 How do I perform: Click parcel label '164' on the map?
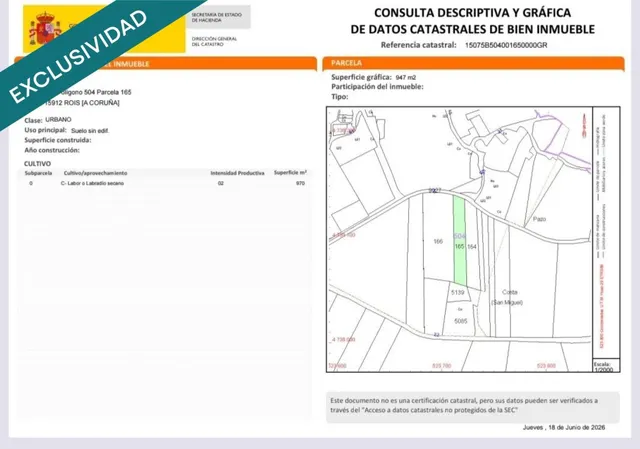[472, 247]
